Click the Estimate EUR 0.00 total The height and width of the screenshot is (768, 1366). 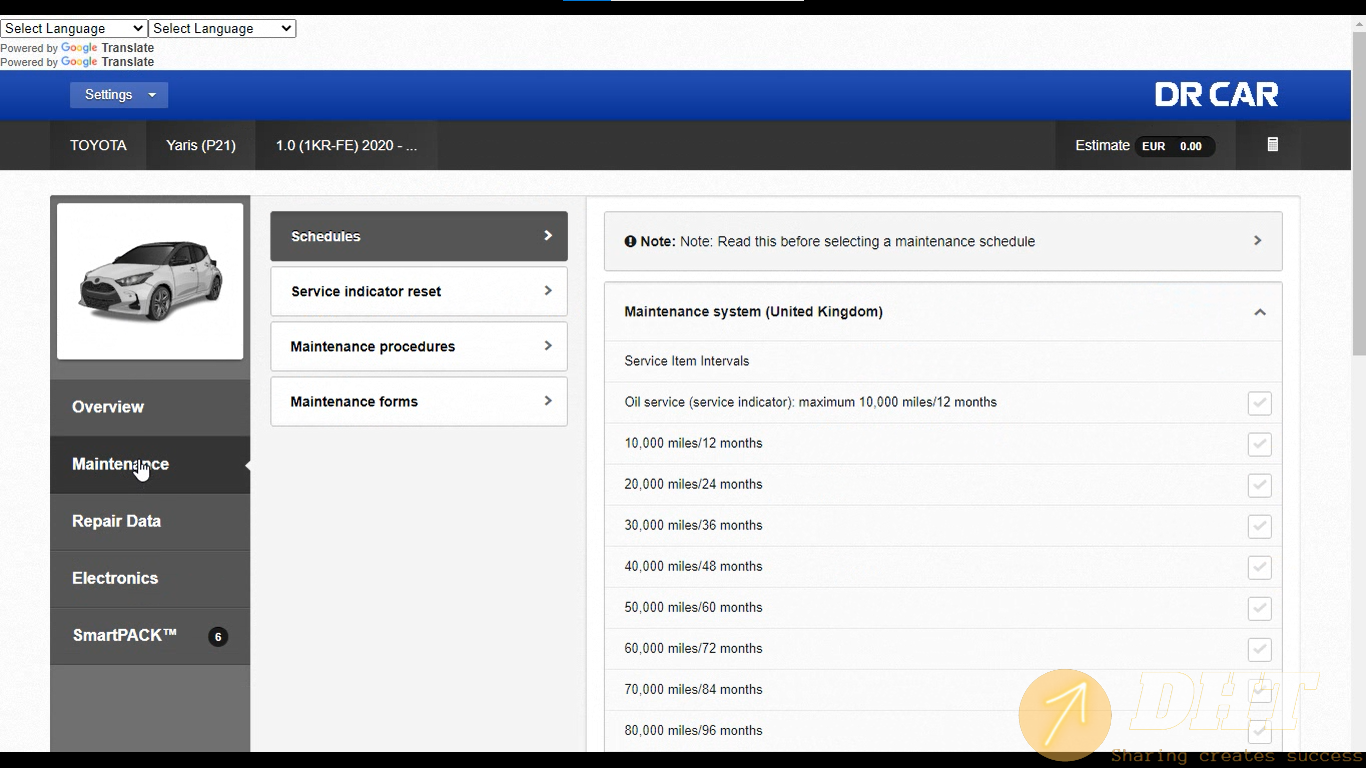[1145, 146]
